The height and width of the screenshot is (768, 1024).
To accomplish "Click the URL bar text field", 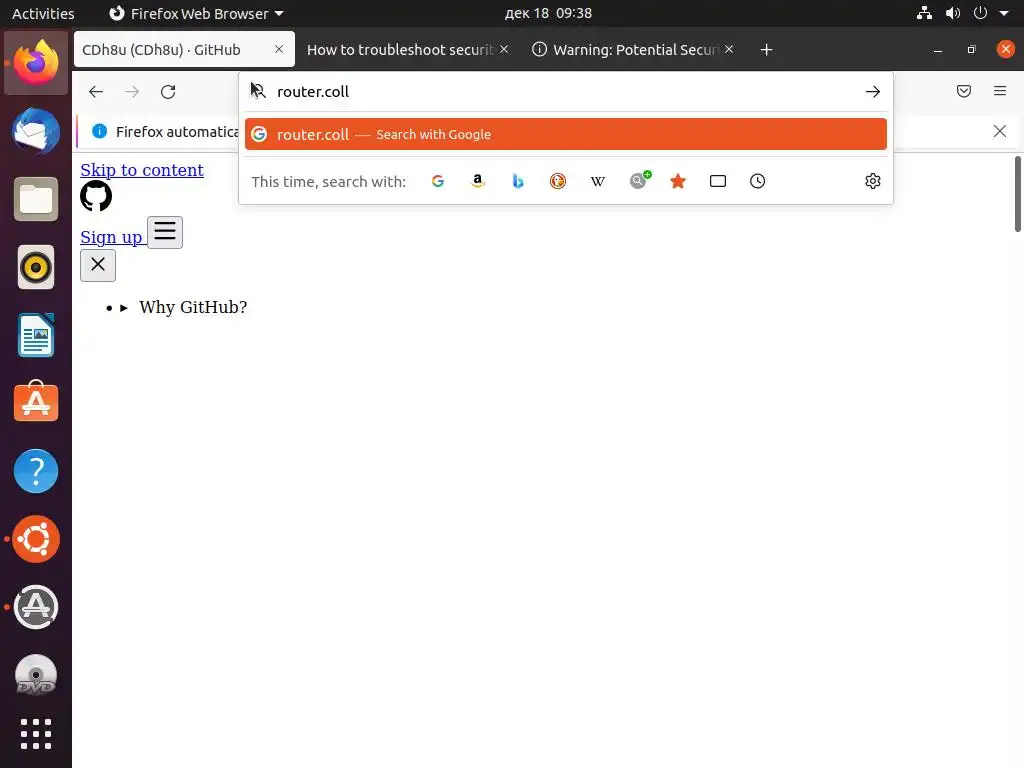I will 566,91.
